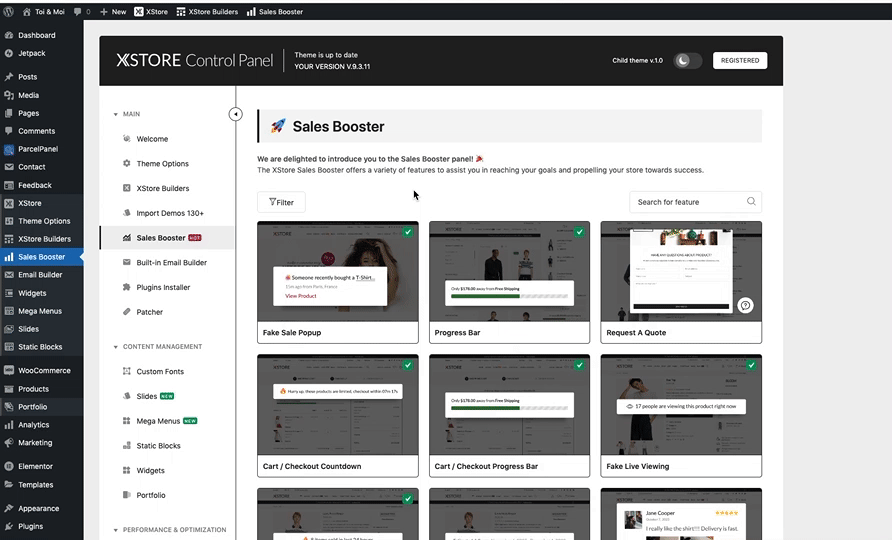Open the Toi & Moi site home icon
This screenshot has height=540, width=892.
[x=27, y=11]
